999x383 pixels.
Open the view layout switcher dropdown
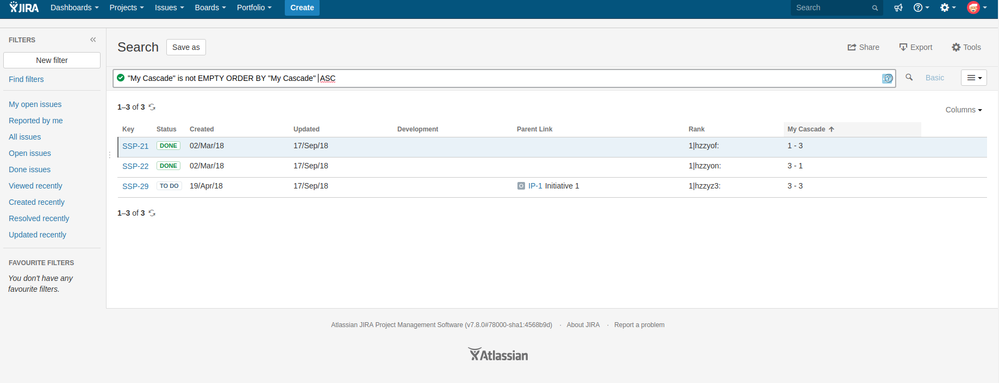[974, 78]
